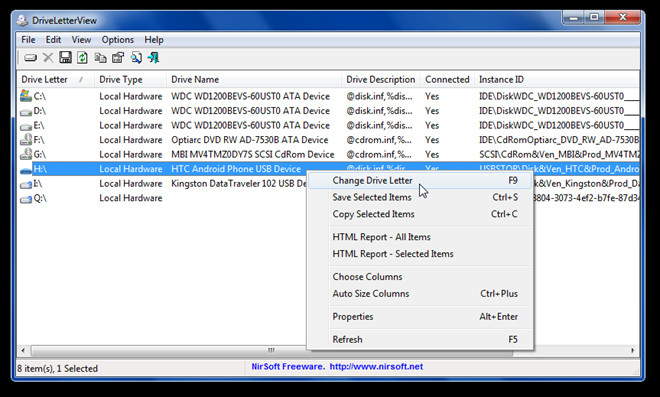The width and height of the screenshot is (660, 397).
Task: Click the Change Drive Letter toolbar icon
Action: 30,58
